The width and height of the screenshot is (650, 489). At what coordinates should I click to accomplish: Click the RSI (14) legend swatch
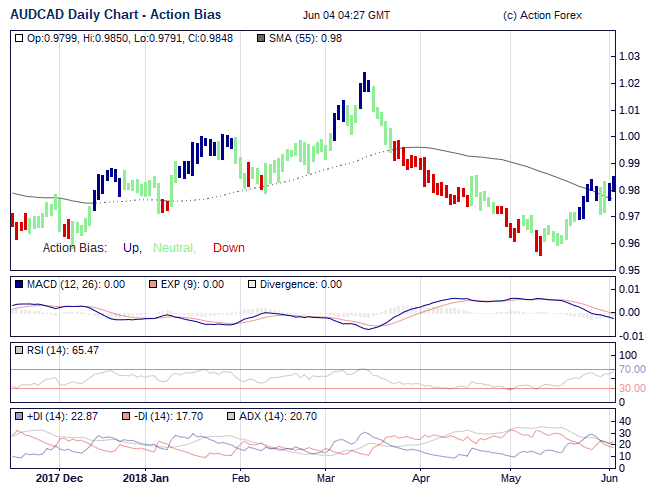point(20,350)
